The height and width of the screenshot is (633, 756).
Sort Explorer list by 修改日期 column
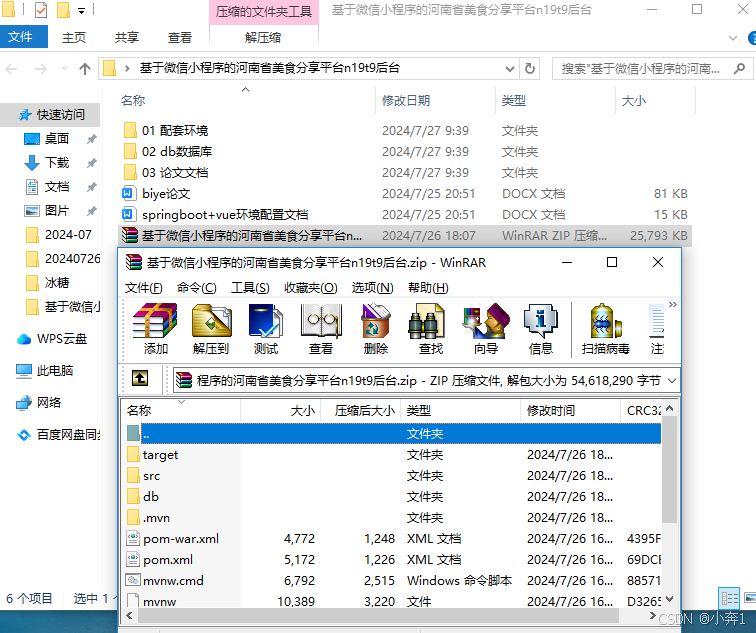(406, 100)
